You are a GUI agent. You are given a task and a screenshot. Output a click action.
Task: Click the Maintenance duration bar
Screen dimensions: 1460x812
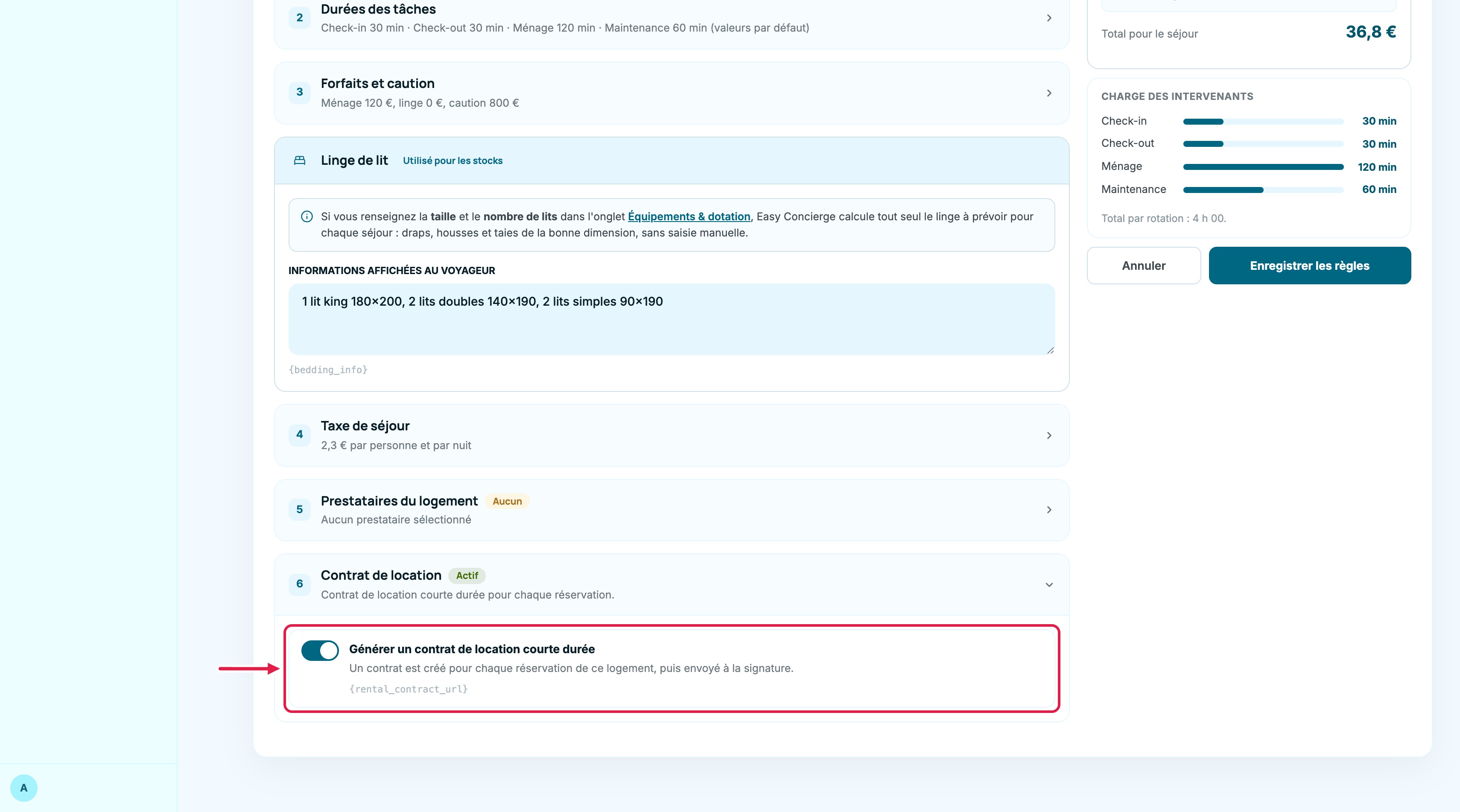click(x=1263, y=190)
